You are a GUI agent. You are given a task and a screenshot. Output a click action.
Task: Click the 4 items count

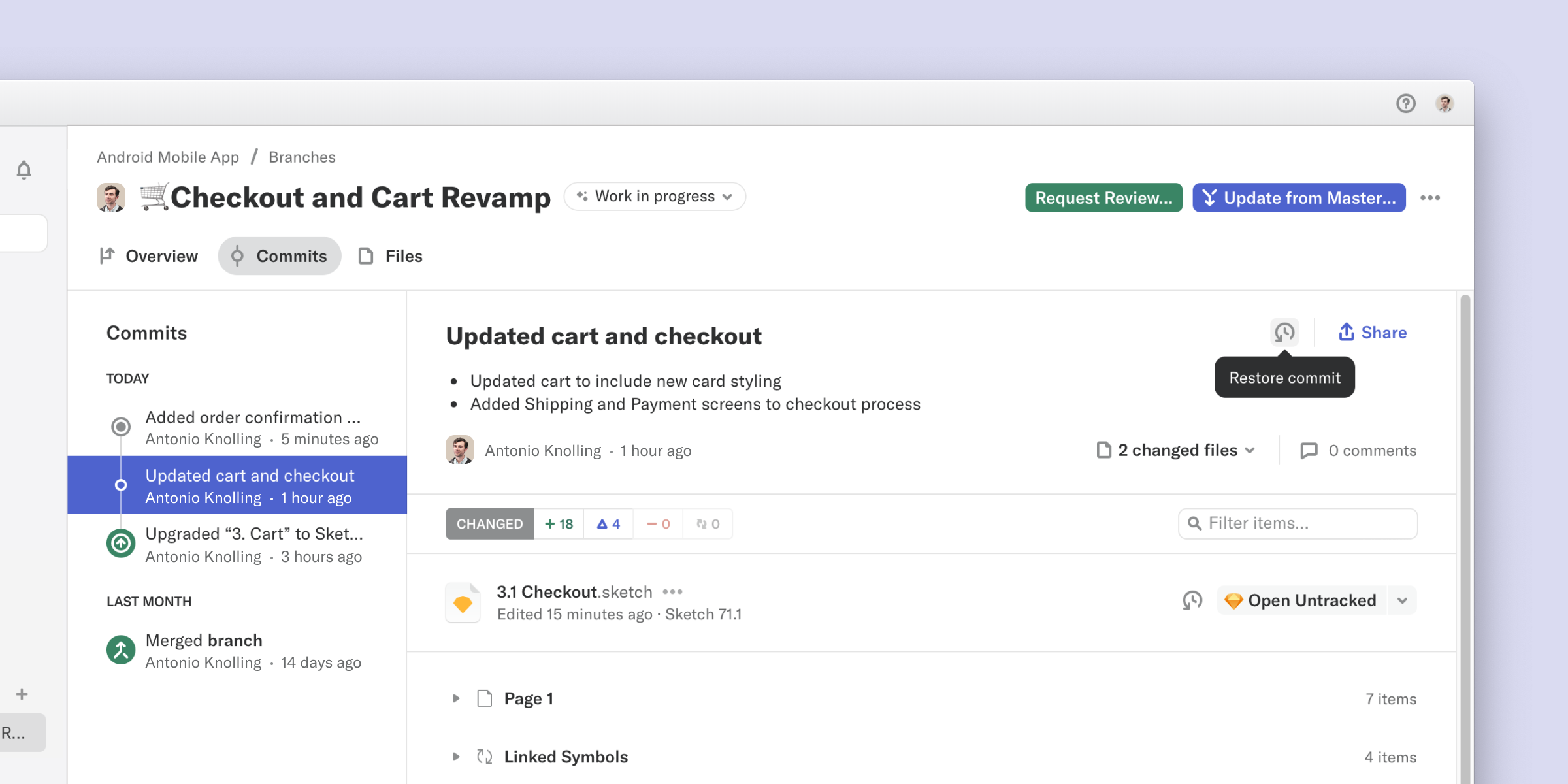click(x=1390, y=757)
